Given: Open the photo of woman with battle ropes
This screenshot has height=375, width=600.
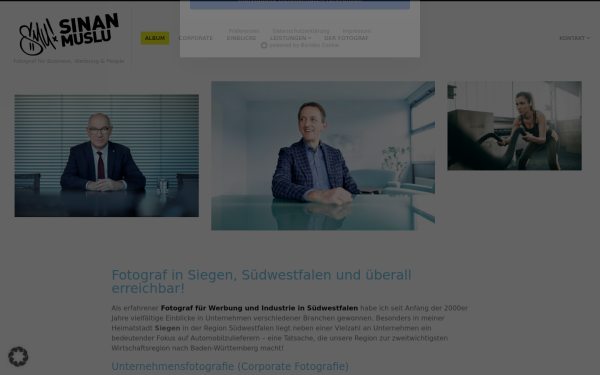Looking at the screenshot, I should click(514, 126).
